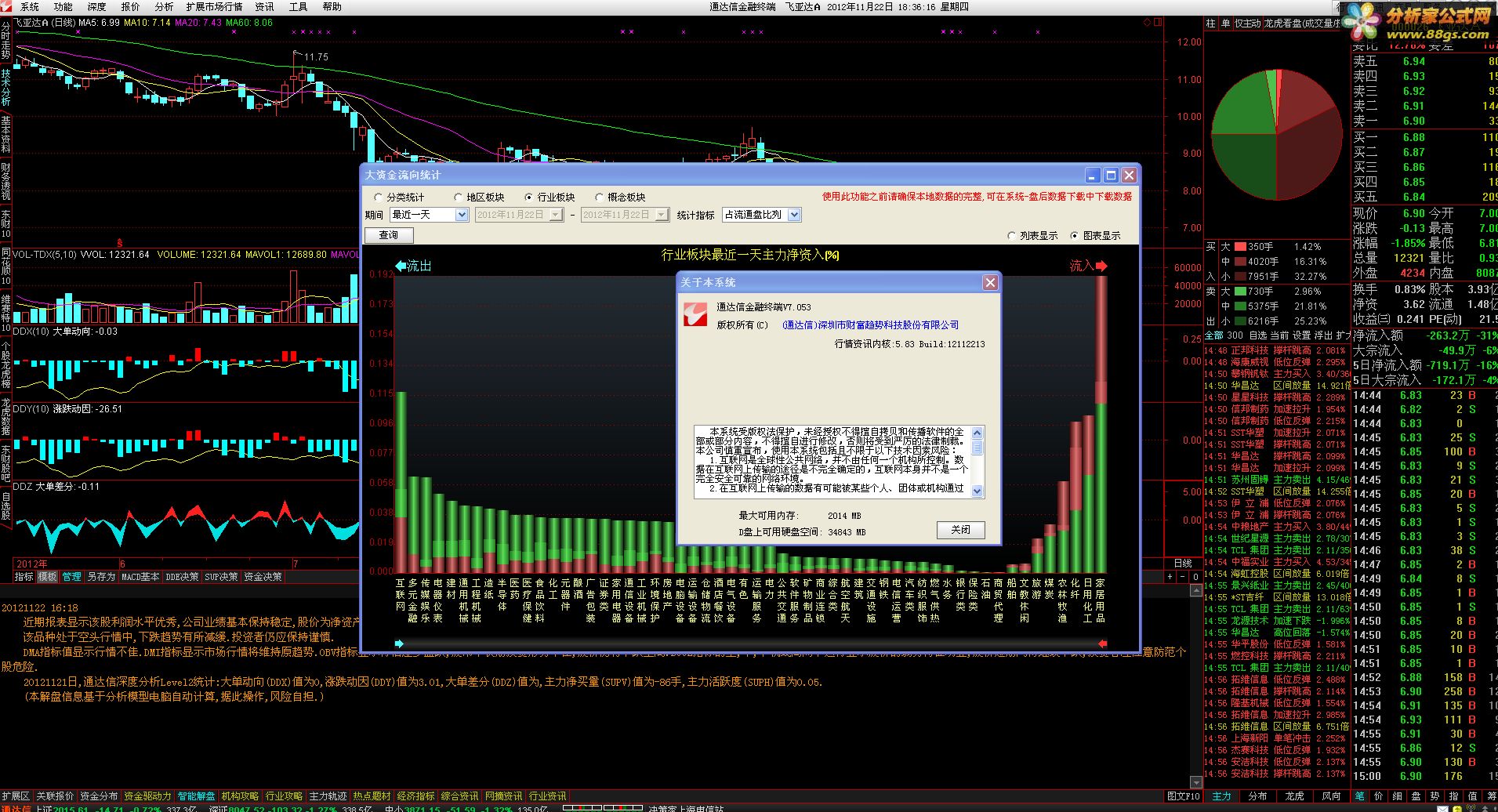
Task: Click the 分时走势 side tab
Action: tap(5, 41)
